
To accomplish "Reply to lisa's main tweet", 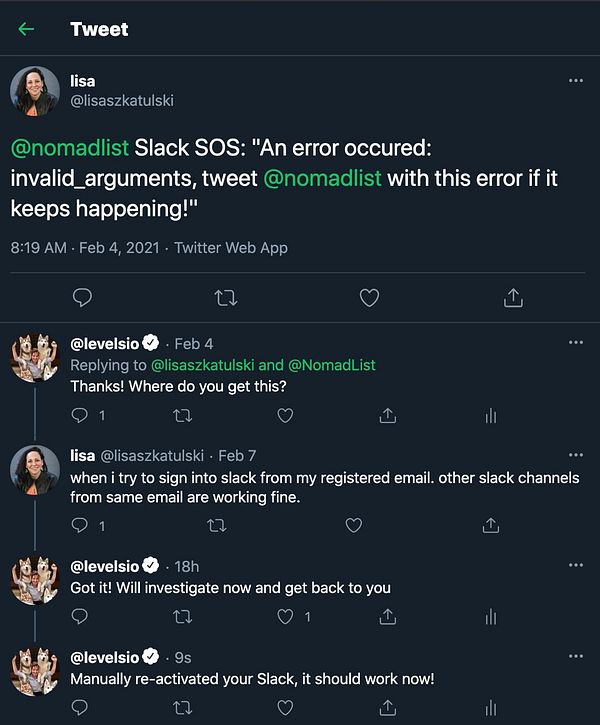I will 84,297.
